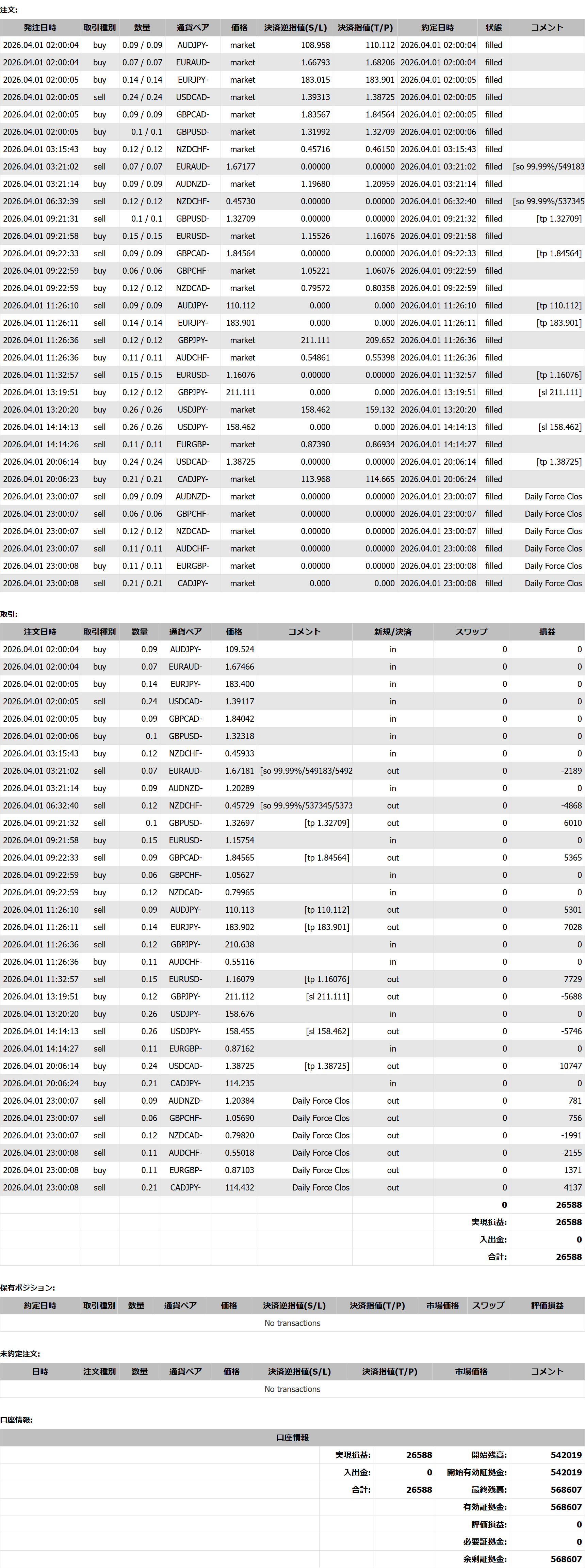Select the 注文種別 header in 未約定注文 table
The image size is (585, 1568).
click(x=99, y=1371)
